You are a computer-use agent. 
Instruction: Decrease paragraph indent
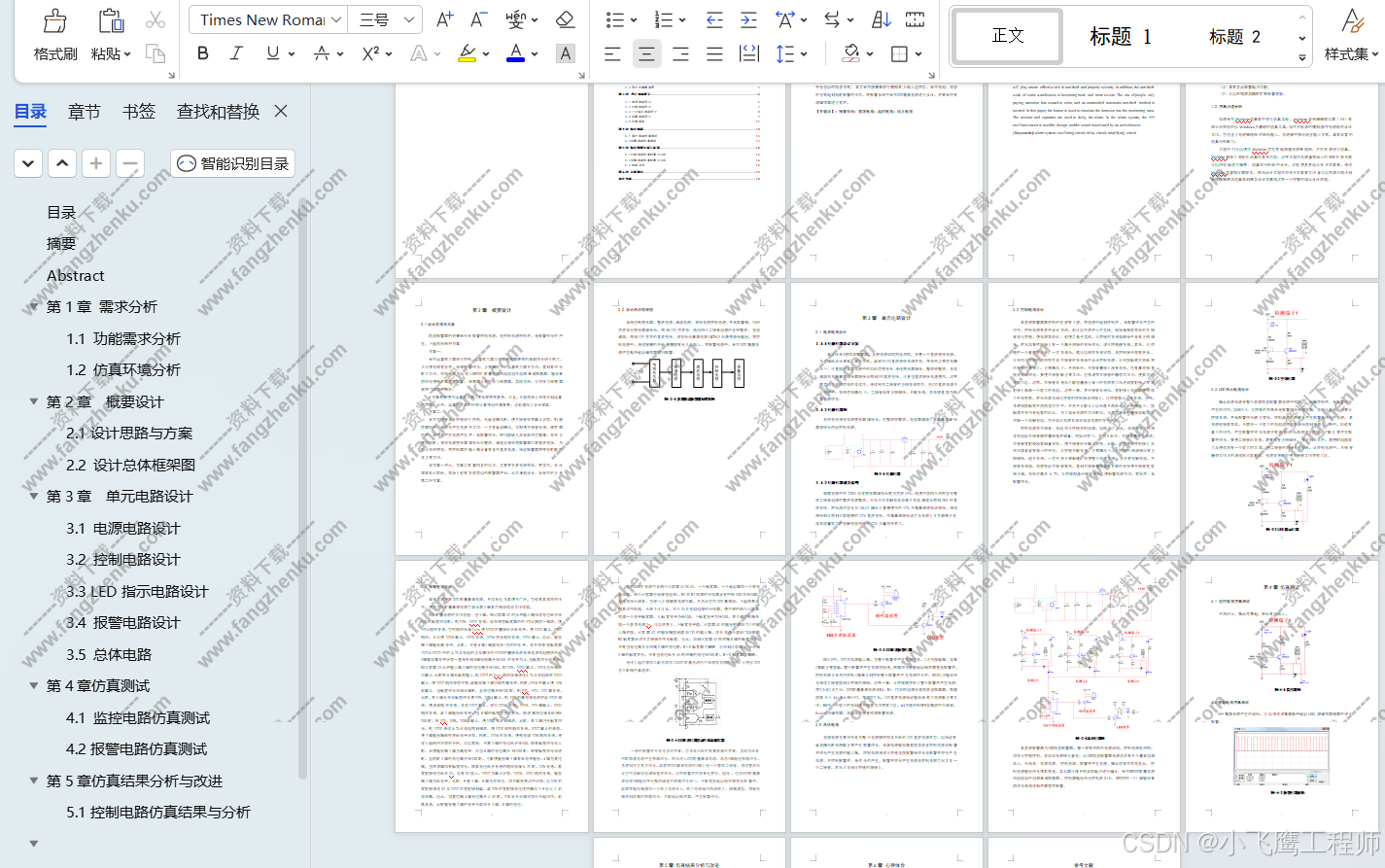click(714, 19)
